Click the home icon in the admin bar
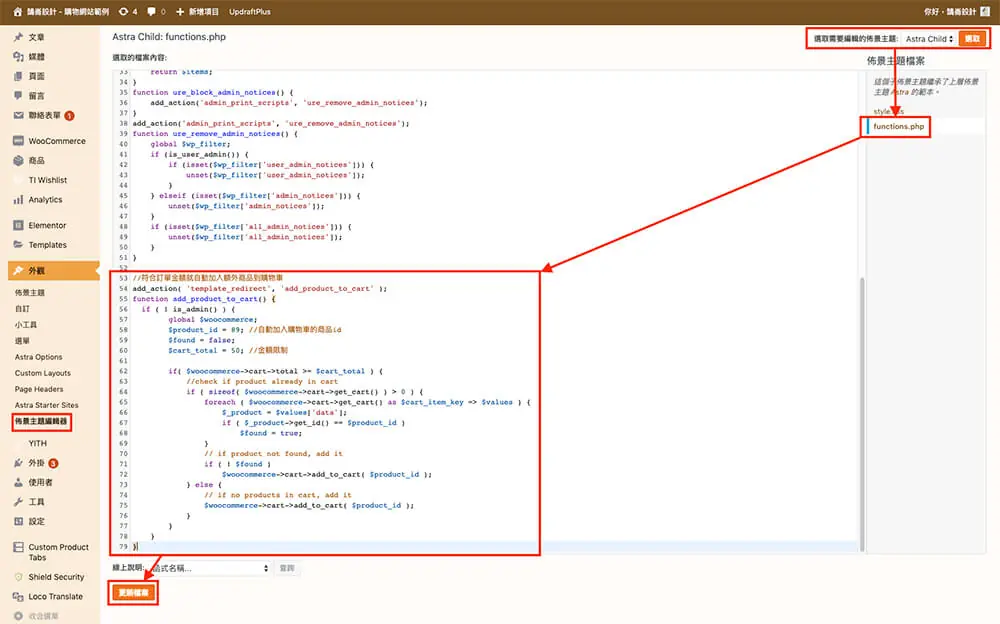Viewport: 1000px width, 624px height. click(18, 11)
